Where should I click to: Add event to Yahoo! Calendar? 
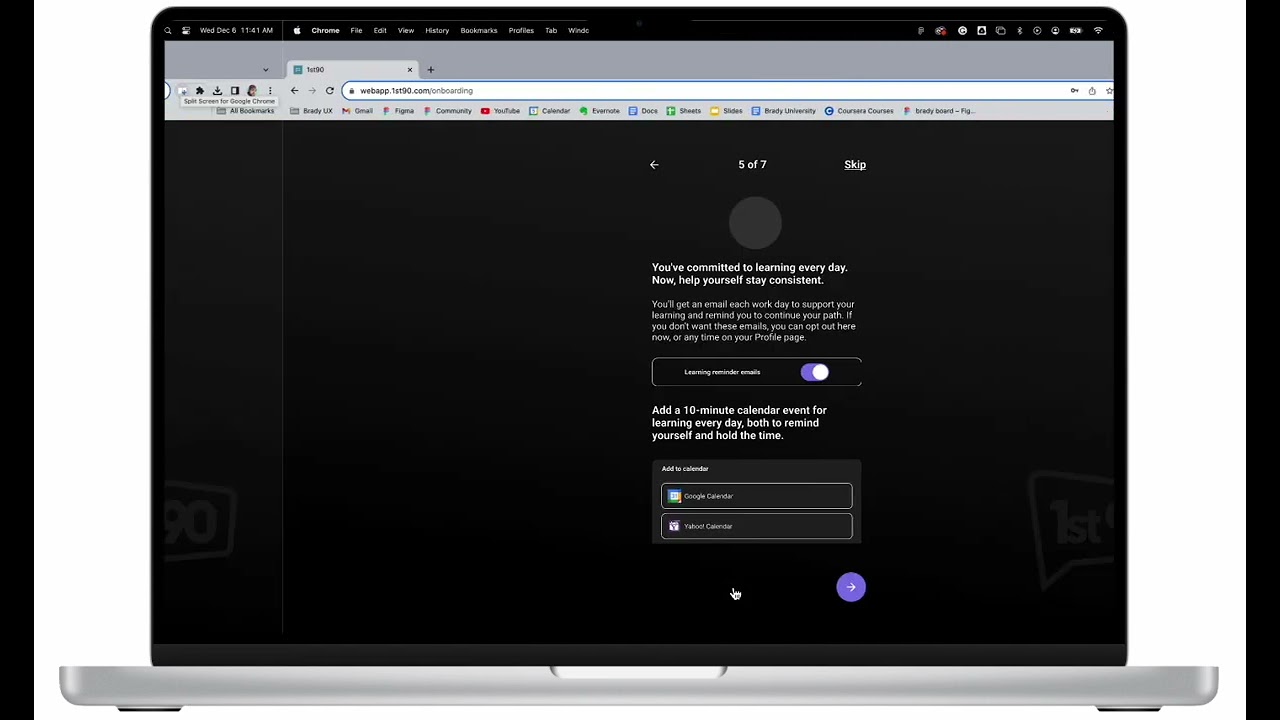(x=757, y=526)
